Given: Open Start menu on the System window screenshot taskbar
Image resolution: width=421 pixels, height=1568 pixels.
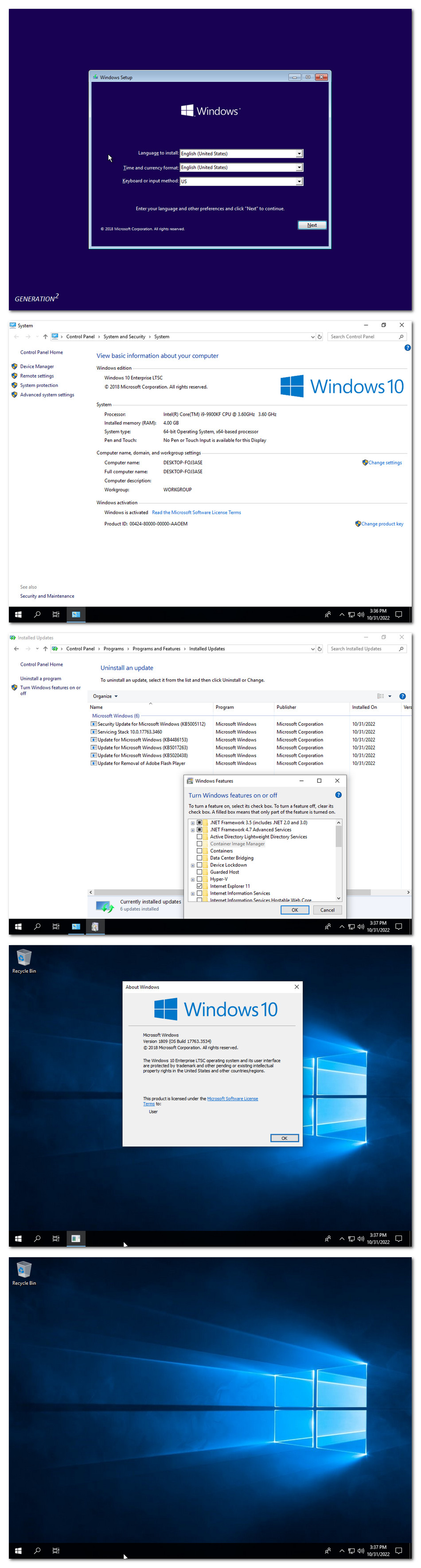Looking at the screenshot, I should (x=18, y=614).
